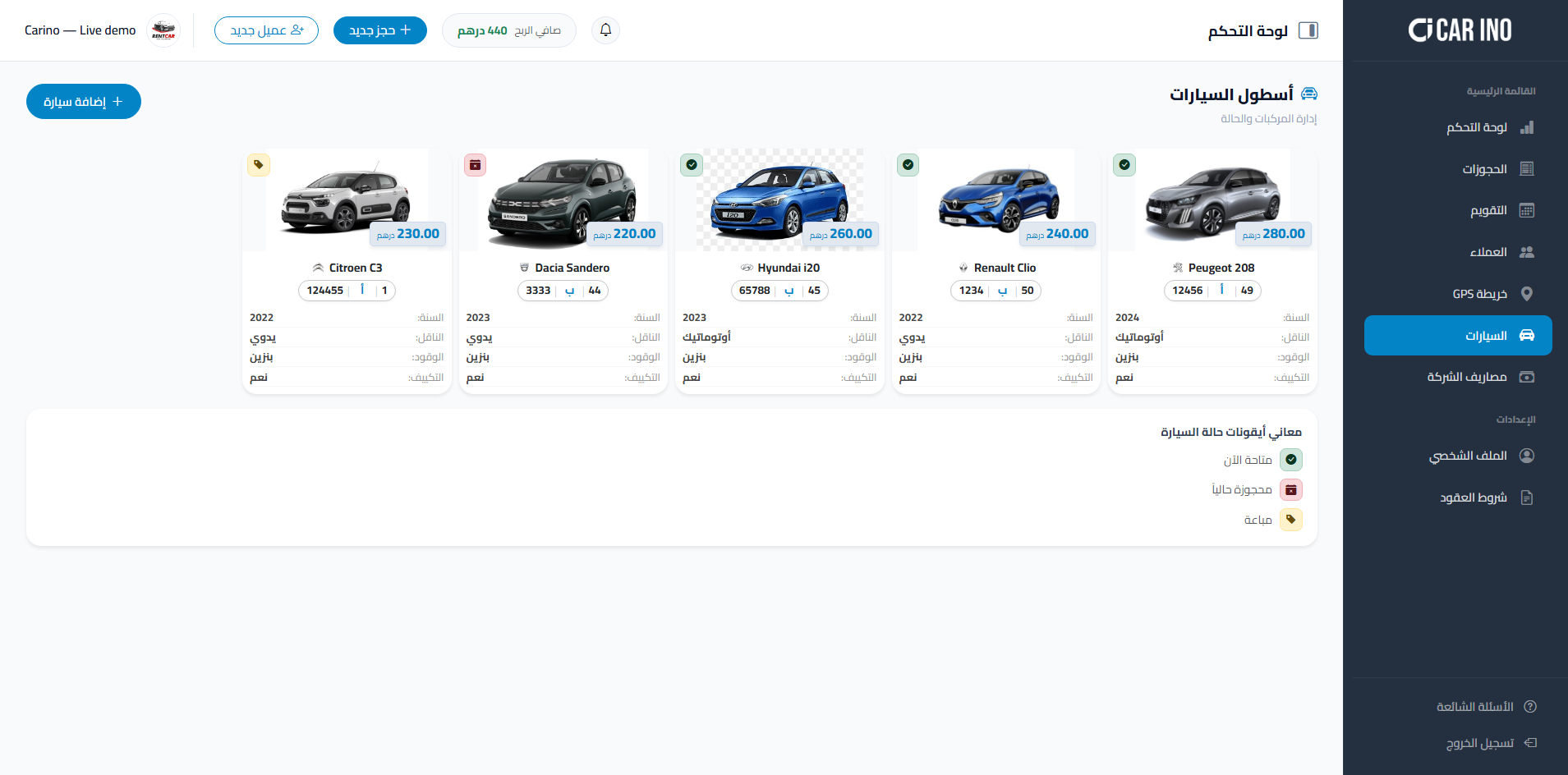1568x775 pixels.
Task: Click the fleet car icon beside أسطول السيارات
Action: tap(1309, 94)
